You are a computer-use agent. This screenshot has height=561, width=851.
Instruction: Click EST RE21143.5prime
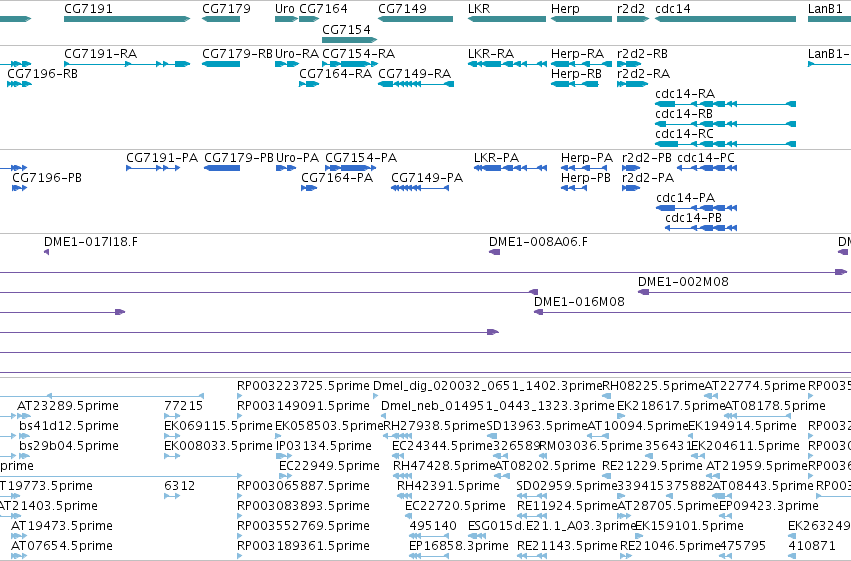point(567,546)
